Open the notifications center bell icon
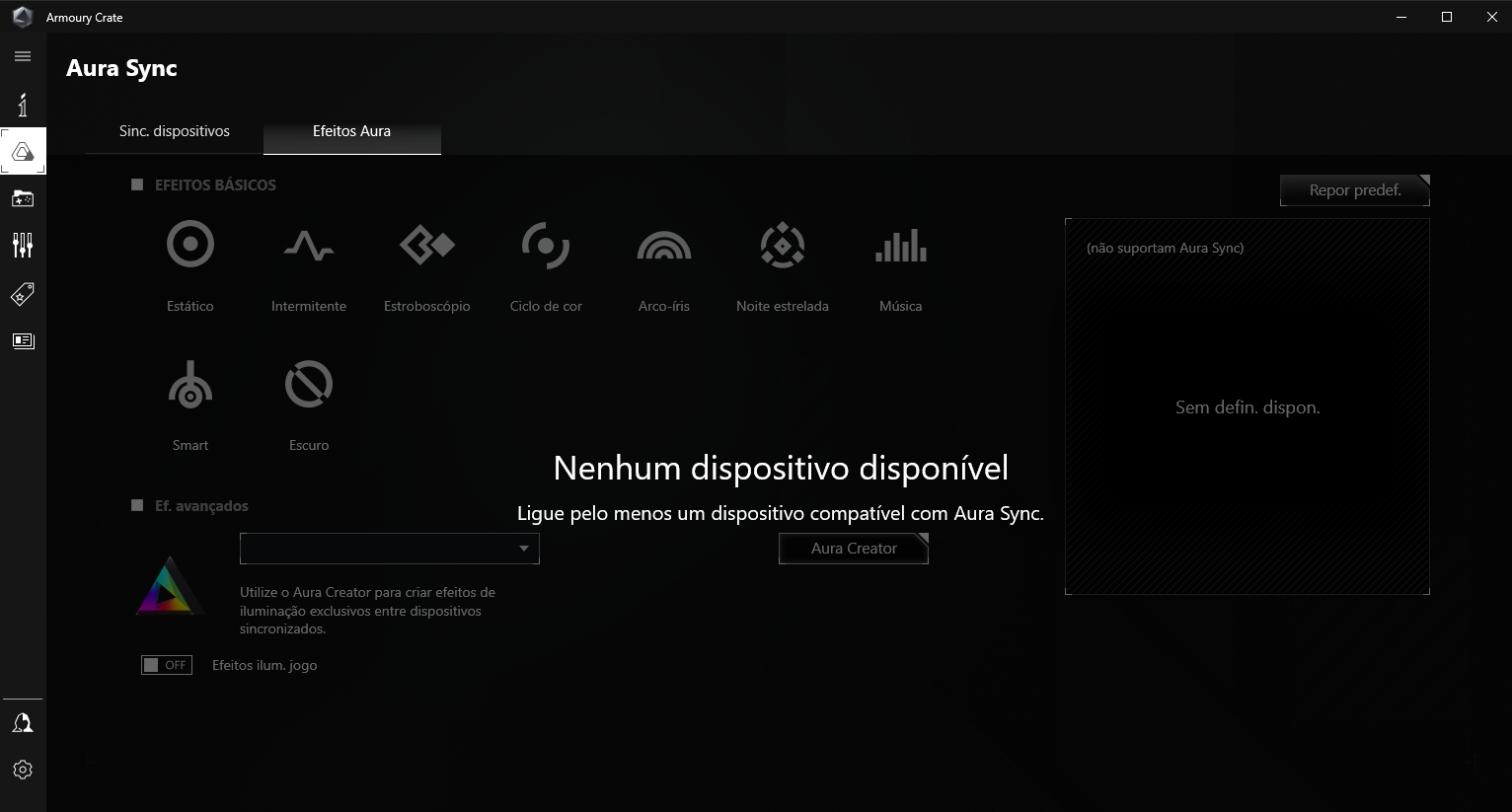 pyautogui.click(x=23, y=723)
